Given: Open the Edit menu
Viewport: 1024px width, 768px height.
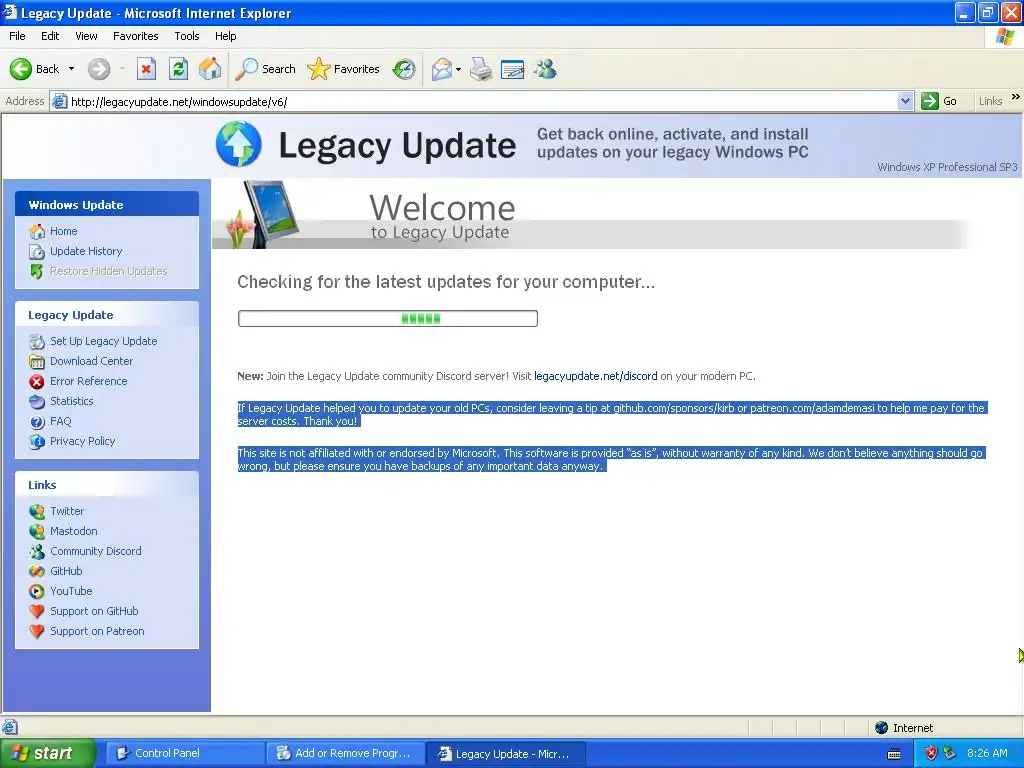Looking at the screenshot, I should pos(50,36).
